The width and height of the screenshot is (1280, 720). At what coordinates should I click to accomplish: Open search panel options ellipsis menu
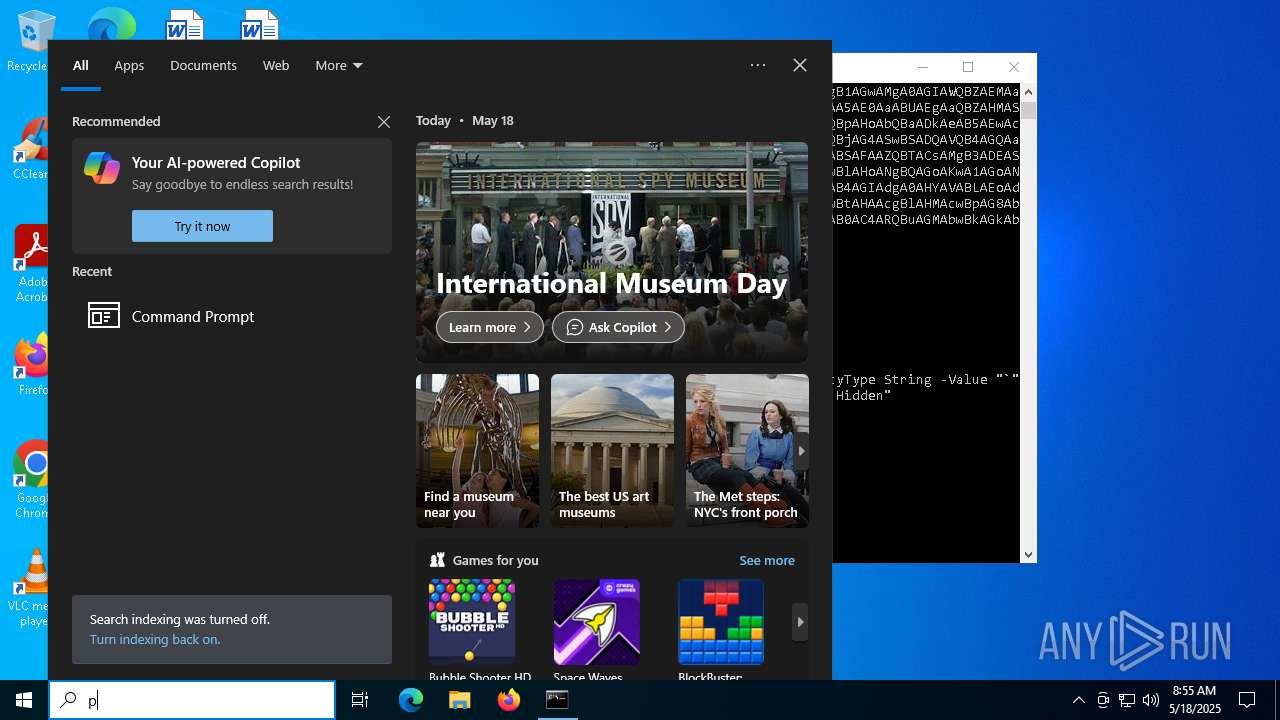point(758,65)
